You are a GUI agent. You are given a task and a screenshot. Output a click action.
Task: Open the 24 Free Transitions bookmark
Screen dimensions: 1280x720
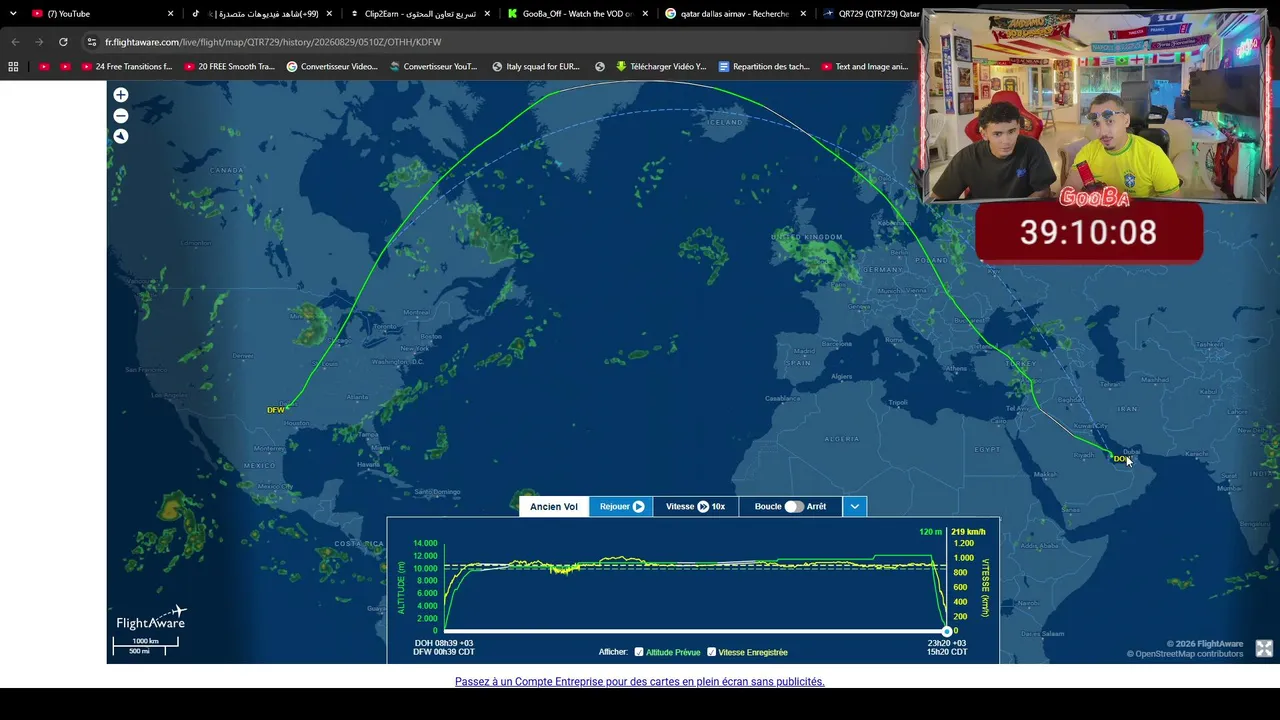tap(127, 67)
